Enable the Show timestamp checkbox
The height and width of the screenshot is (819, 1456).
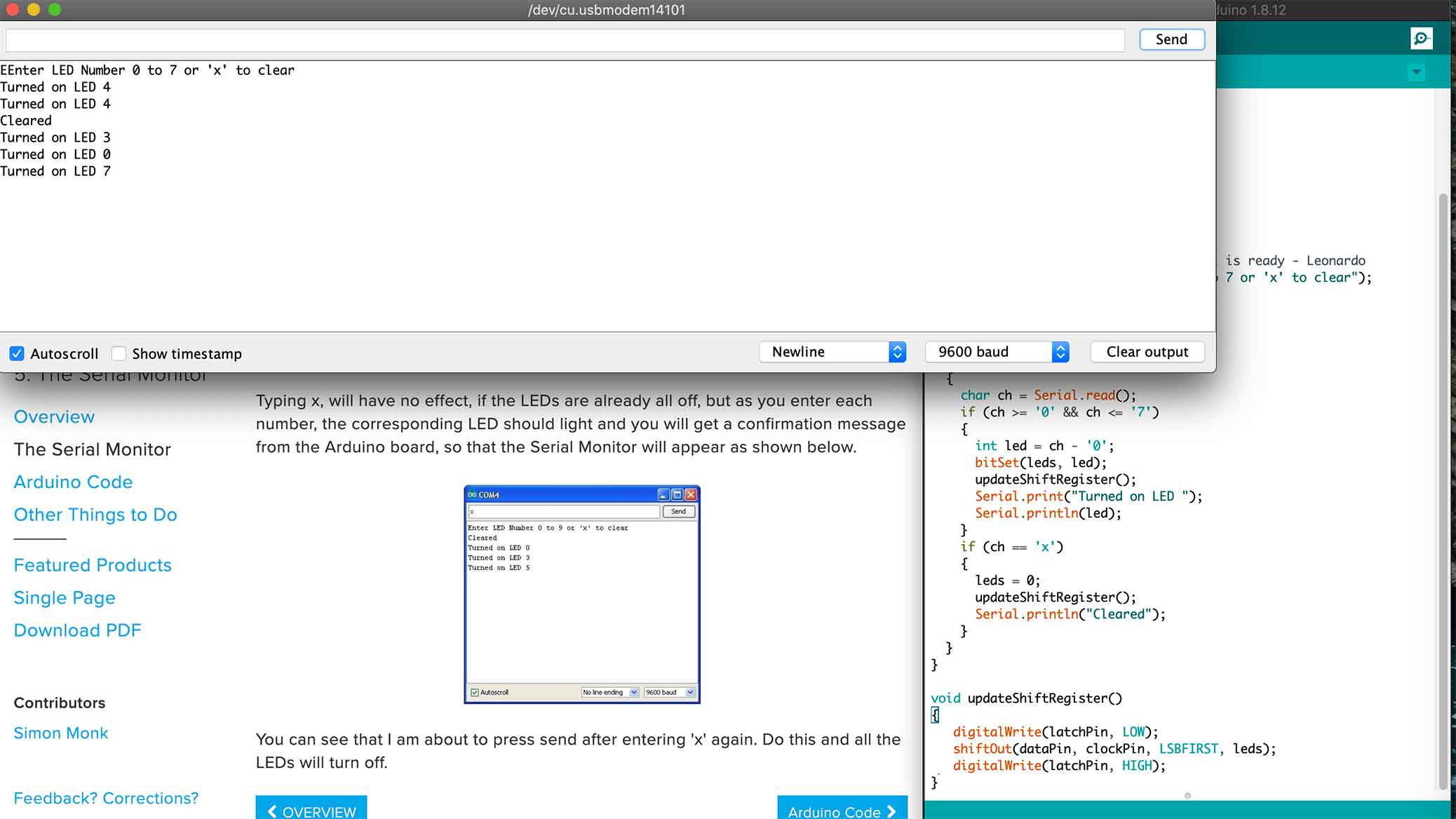119,353
